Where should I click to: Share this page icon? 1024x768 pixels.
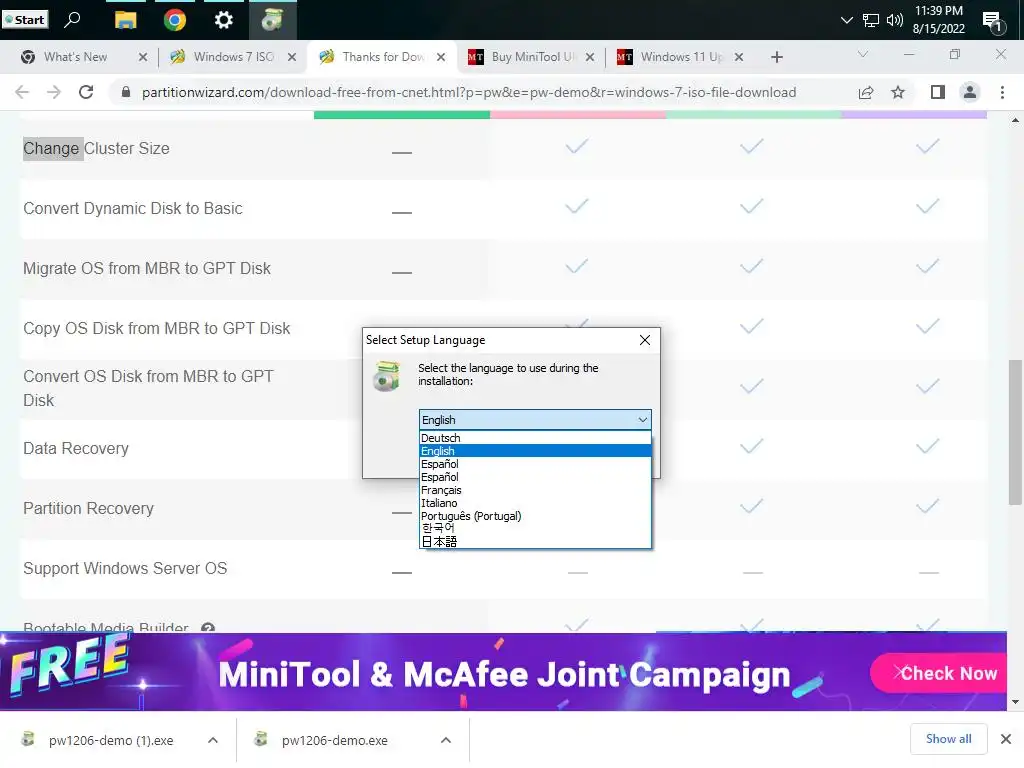click(x=866, y=92)
